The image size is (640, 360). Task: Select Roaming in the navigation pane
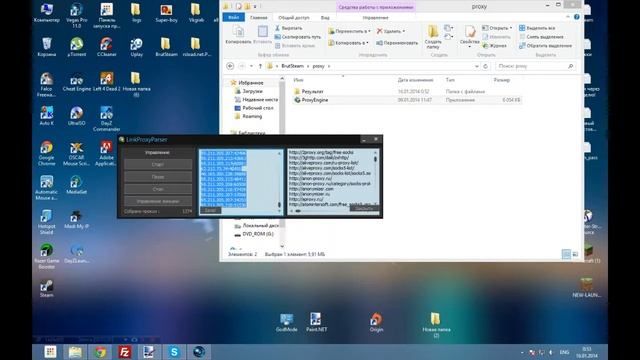click(x=249, y=116)
